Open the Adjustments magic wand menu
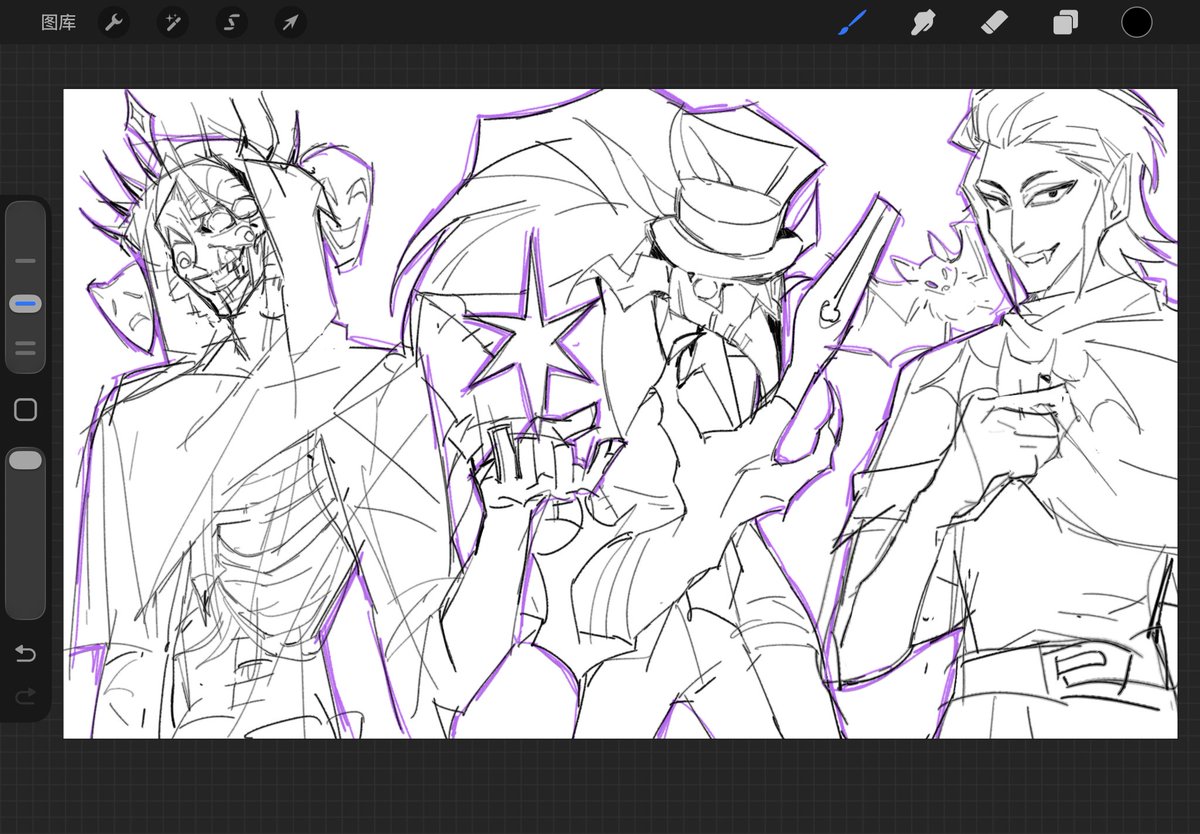 [172, 22]
